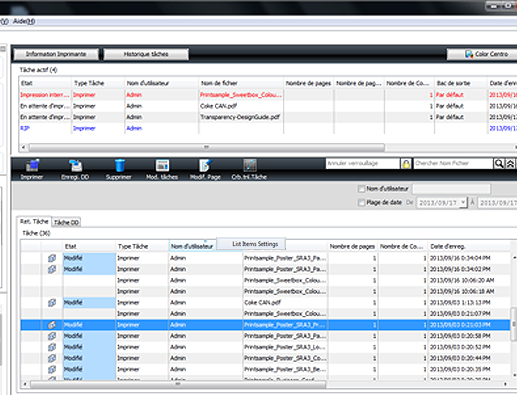The height and width of the screenshot is (395, 517).
Task: Click the Enreg. DD save-to-disk icon
Action: coord(75,165)
